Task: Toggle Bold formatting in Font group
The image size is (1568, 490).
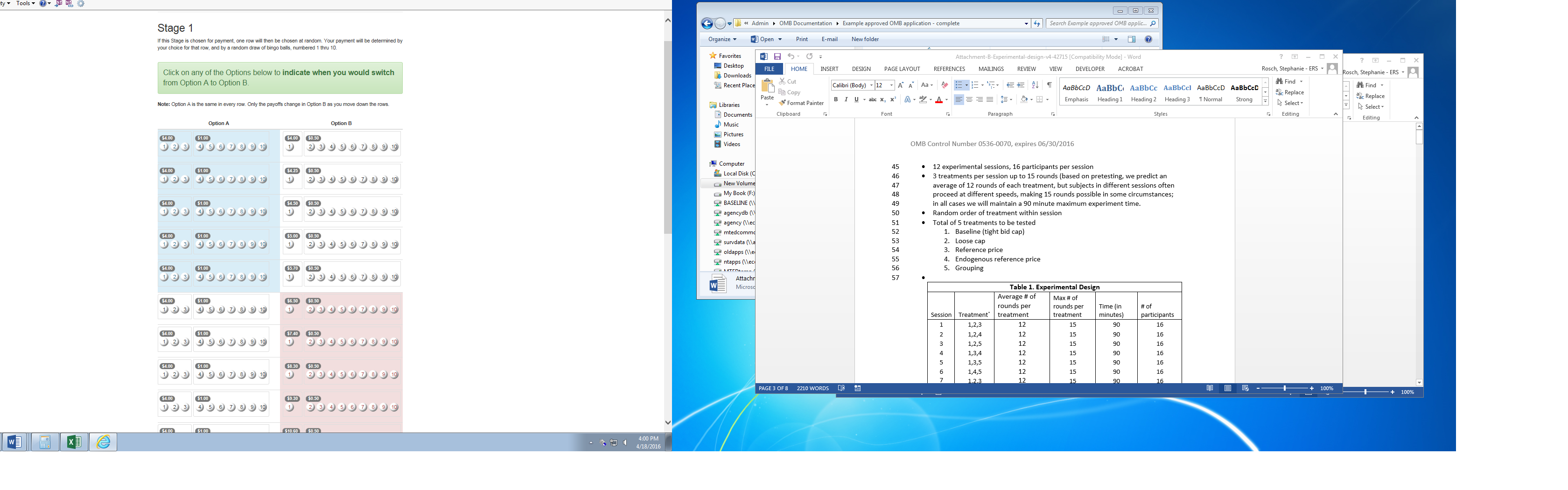Action: pyautogui.click(x=836, y=100)
